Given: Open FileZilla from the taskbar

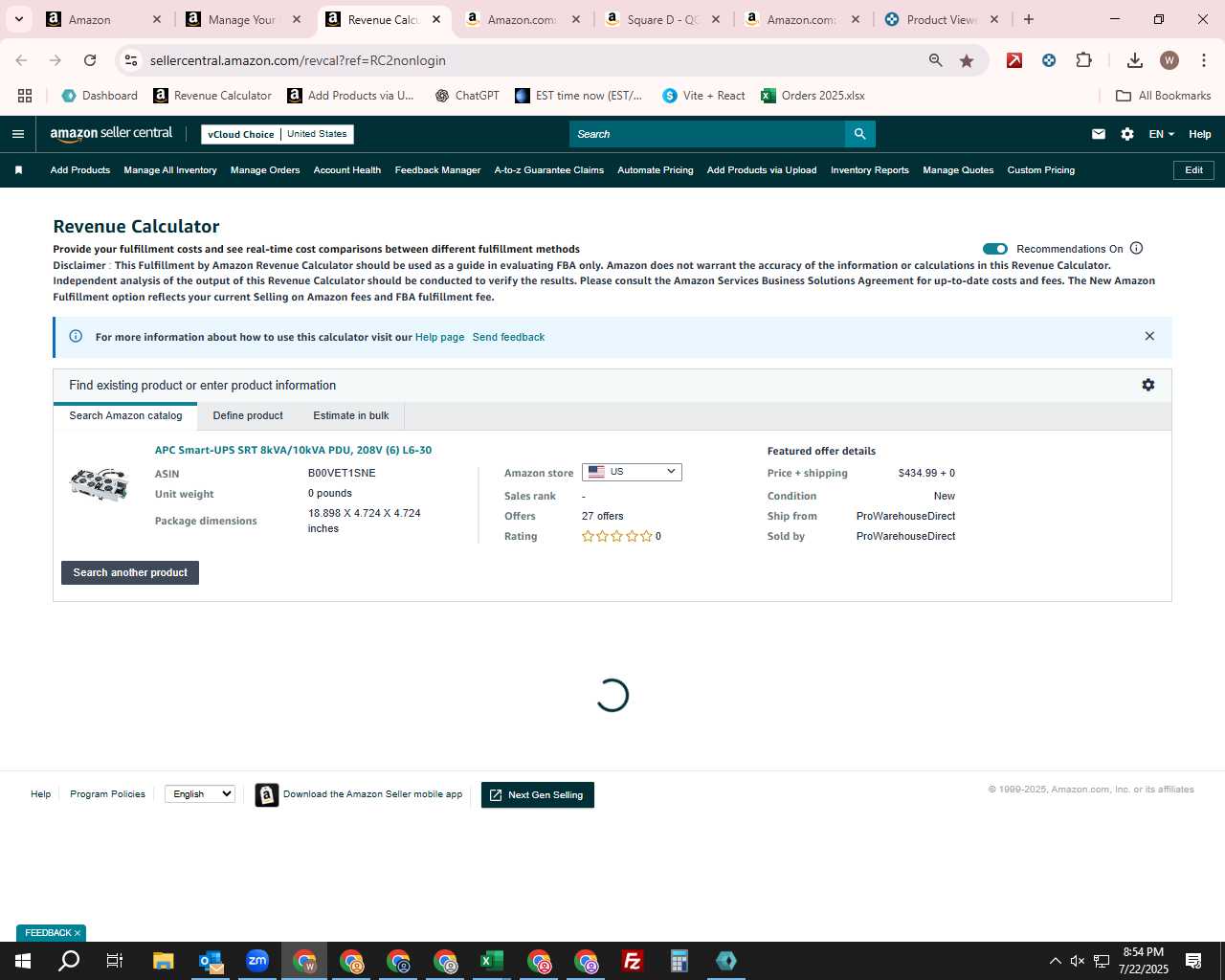Looking at the screenshot, I should (x=633, y=961).
